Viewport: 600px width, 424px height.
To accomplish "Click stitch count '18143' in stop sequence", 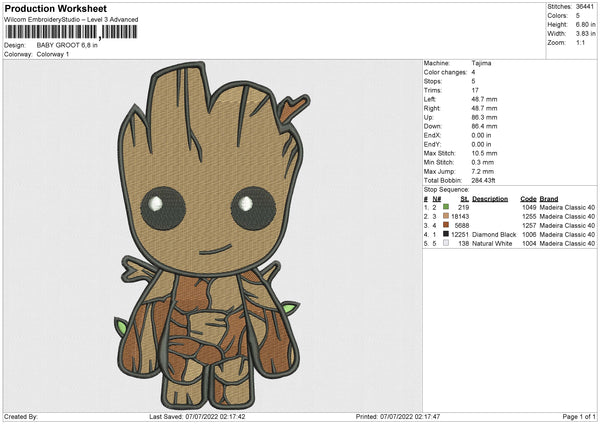I will click(x=460, y=216).
